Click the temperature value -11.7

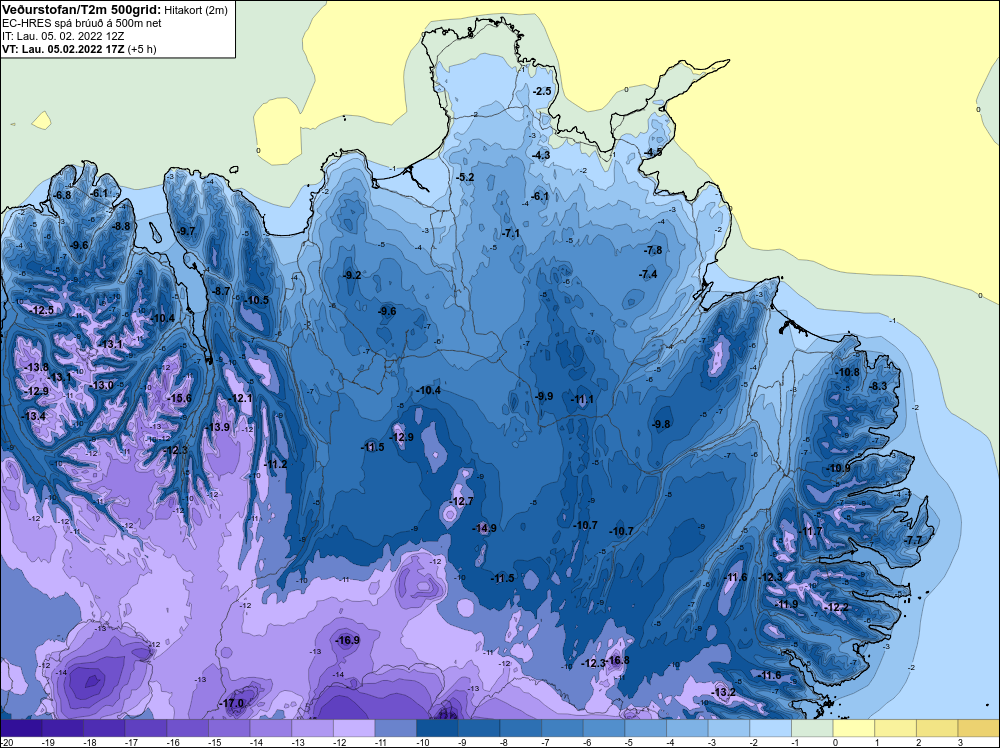[811, 531]
